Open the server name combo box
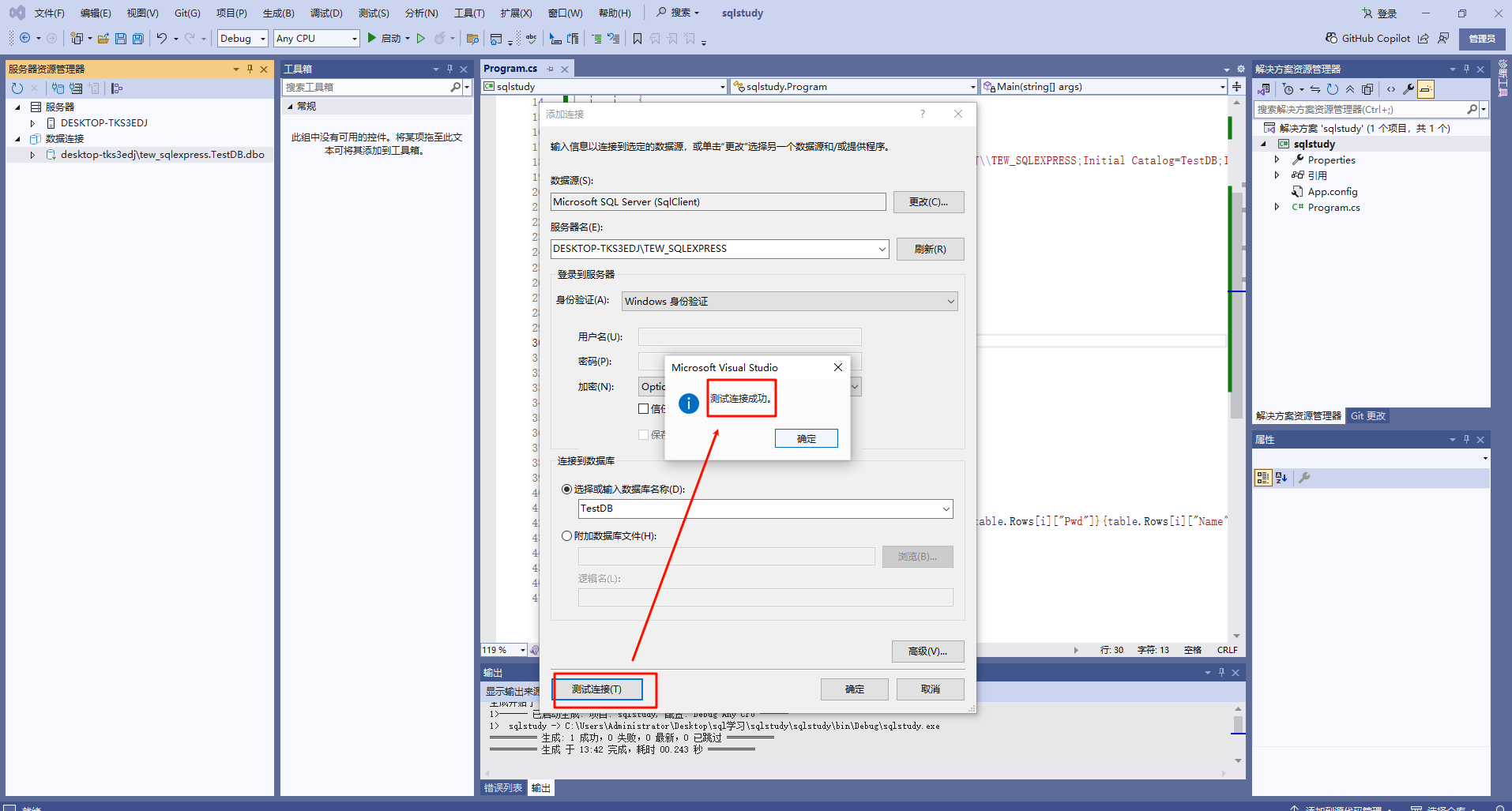Image resolution: width=1512 pixels, height=811 pixels. tap(882, 249)
